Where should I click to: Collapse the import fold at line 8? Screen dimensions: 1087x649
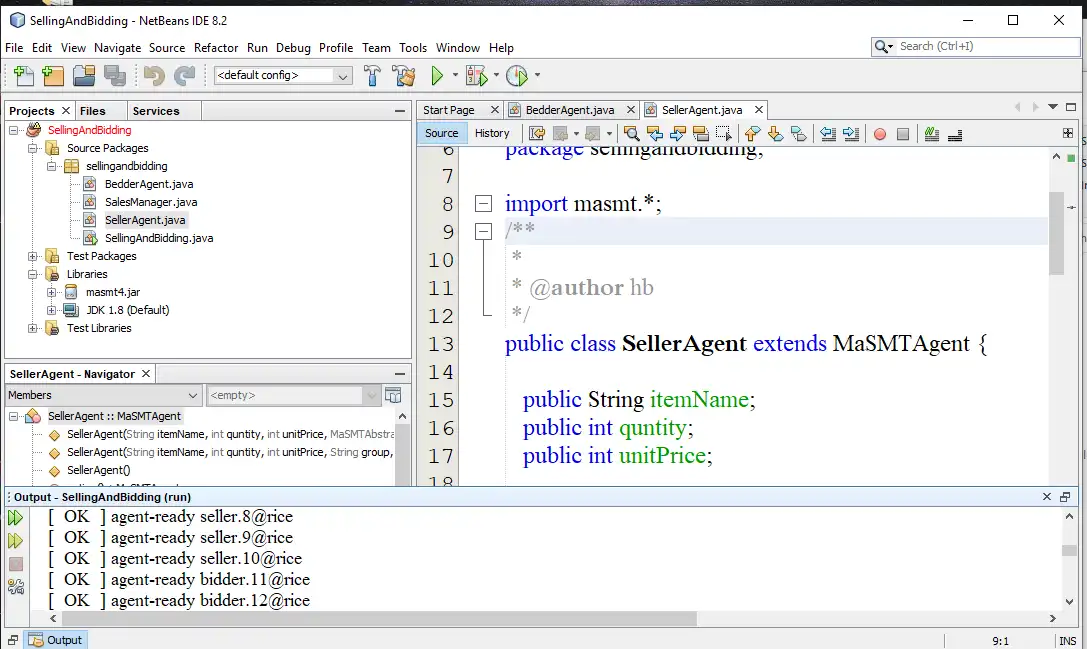point(483,203)
